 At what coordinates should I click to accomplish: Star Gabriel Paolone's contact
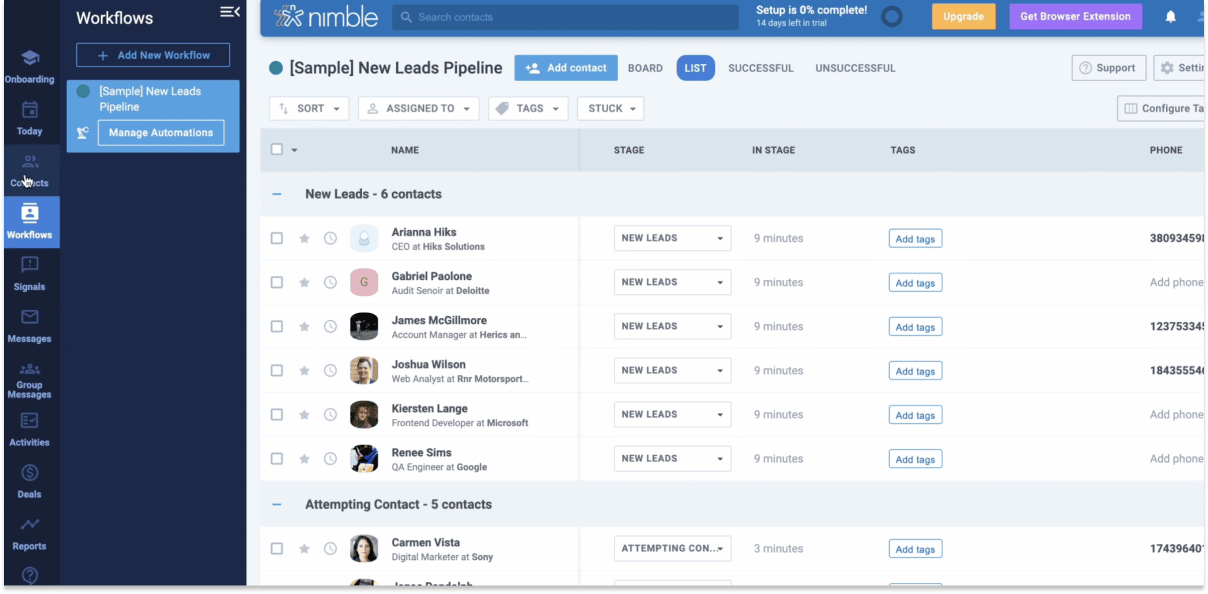(x=305, y=282)
